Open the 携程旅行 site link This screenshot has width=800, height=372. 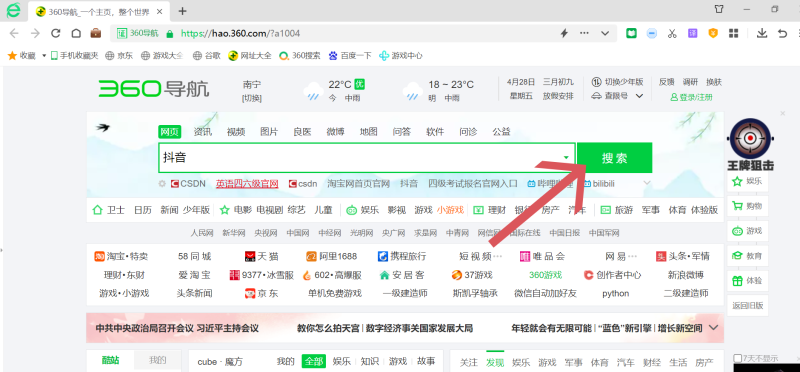pos(402,256)
